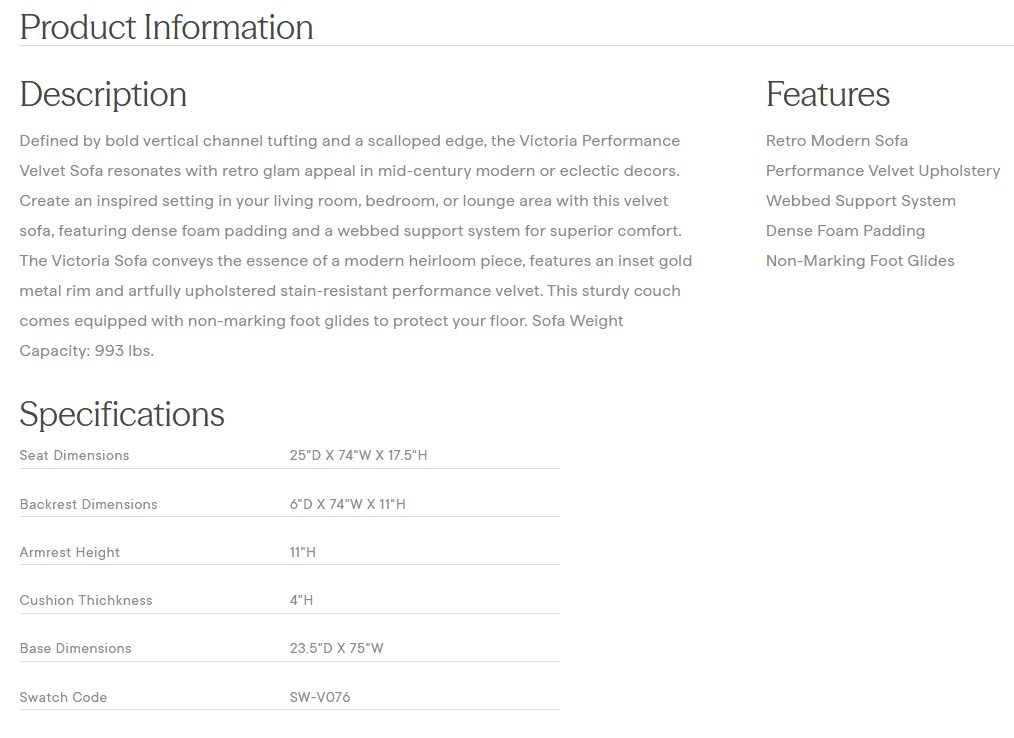Click the Armrest Height label
Screen dimensions: 1014x738
[69, 552]
